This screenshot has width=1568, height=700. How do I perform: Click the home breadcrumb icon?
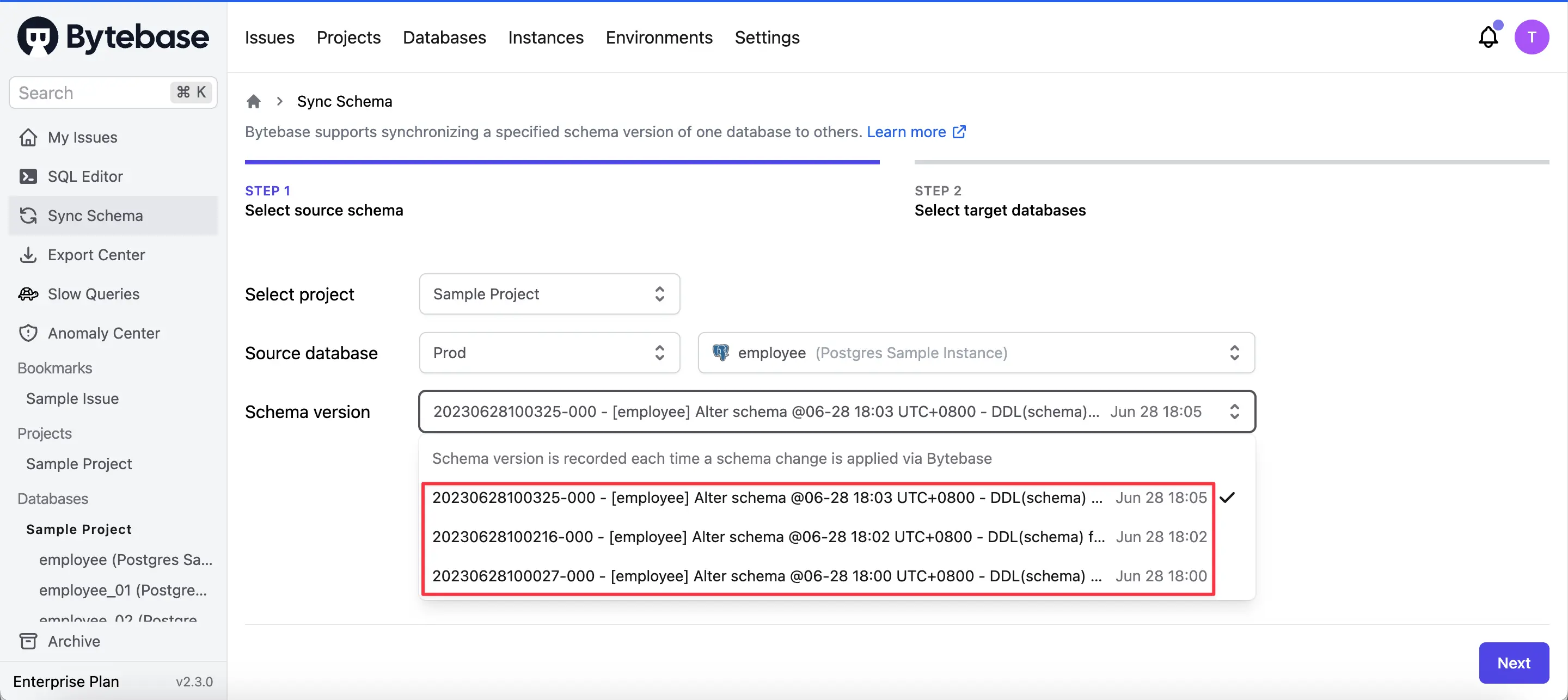[x=253, y=101]
